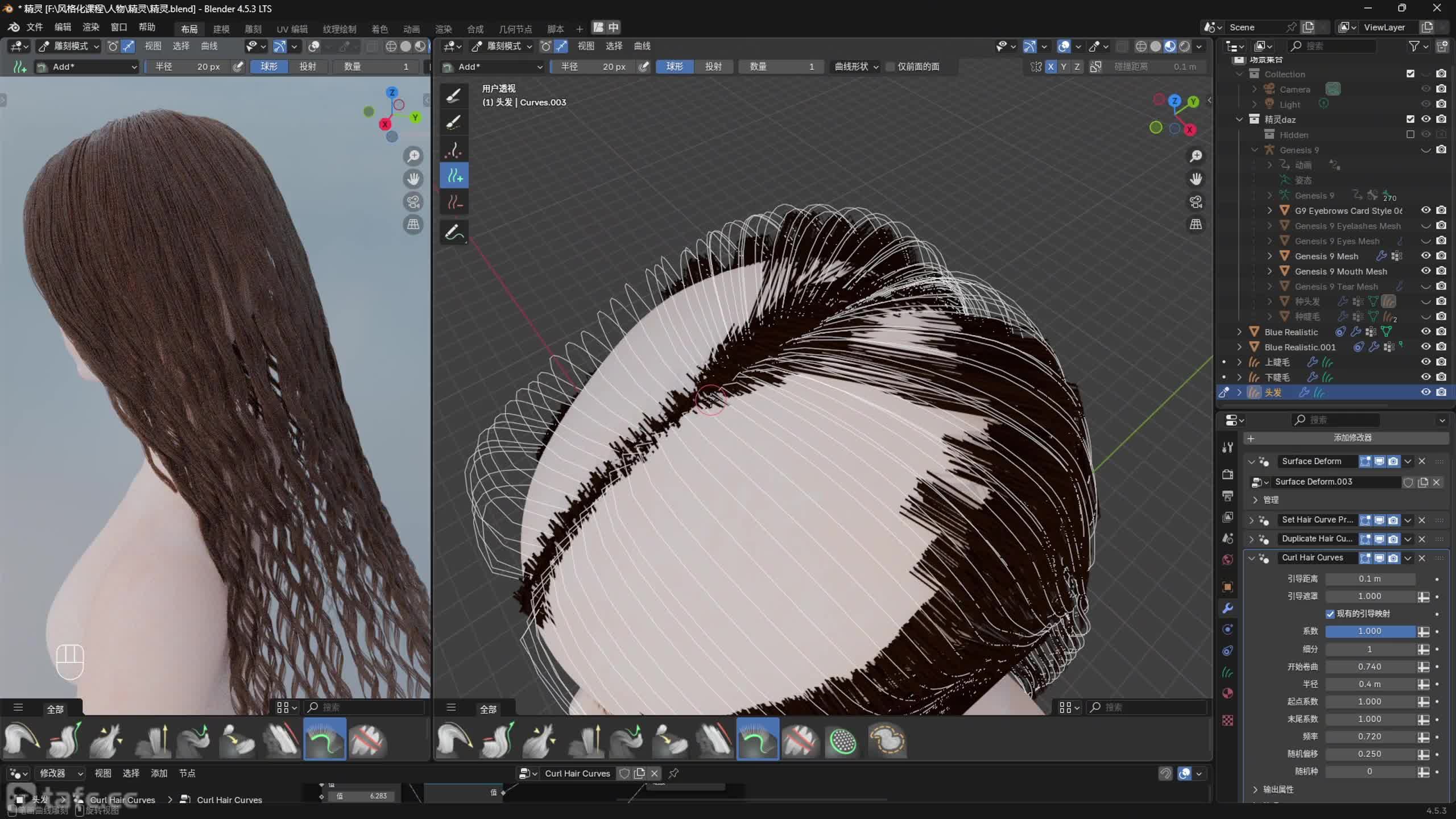Image resolution: width=1456 pixels, height=819 pixels.
Task: Pin the Curl Hair Curves node tree
Action: click(673, 773)
